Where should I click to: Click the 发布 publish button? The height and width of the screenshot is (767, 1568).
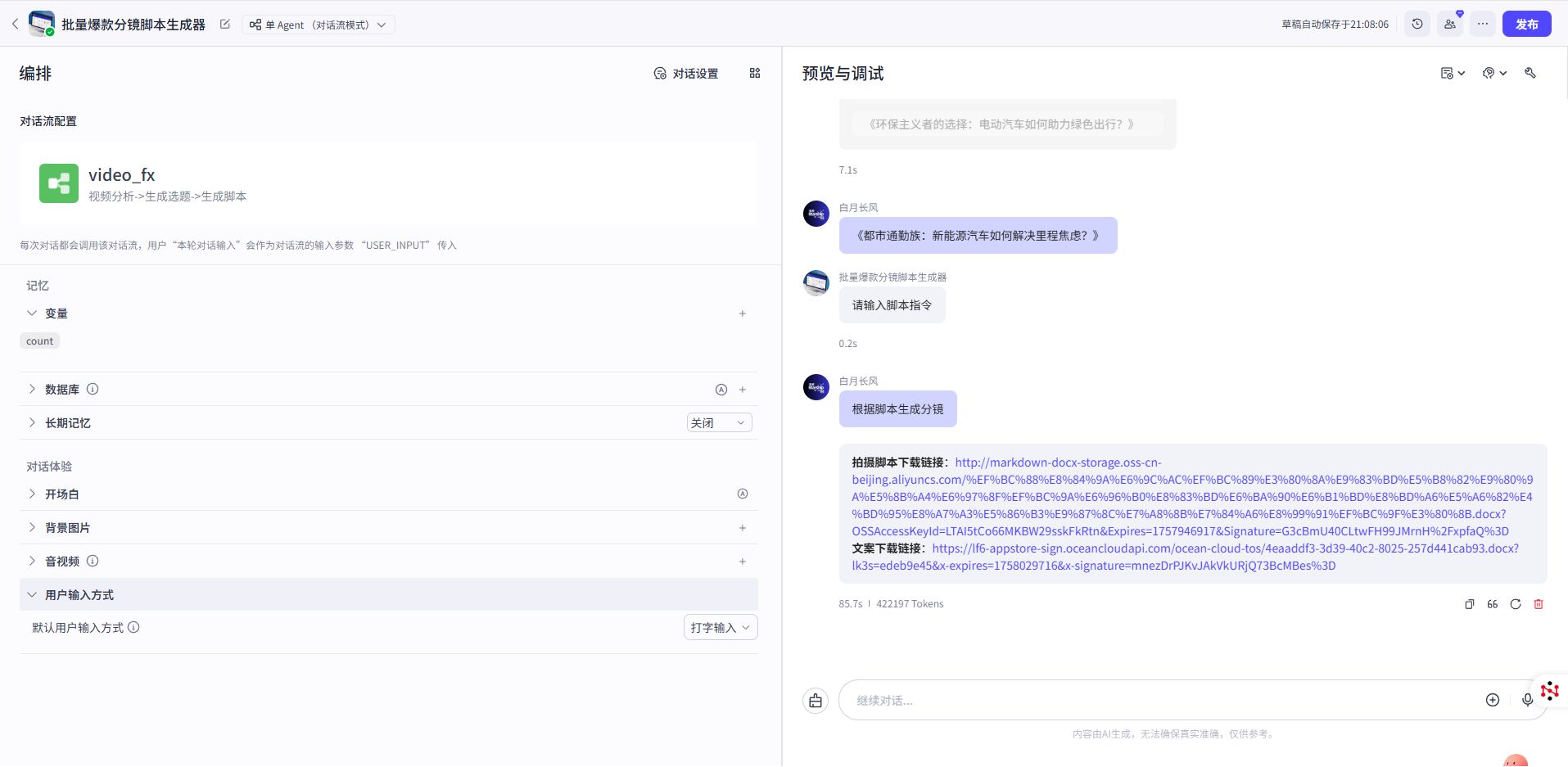[1526, 24]
